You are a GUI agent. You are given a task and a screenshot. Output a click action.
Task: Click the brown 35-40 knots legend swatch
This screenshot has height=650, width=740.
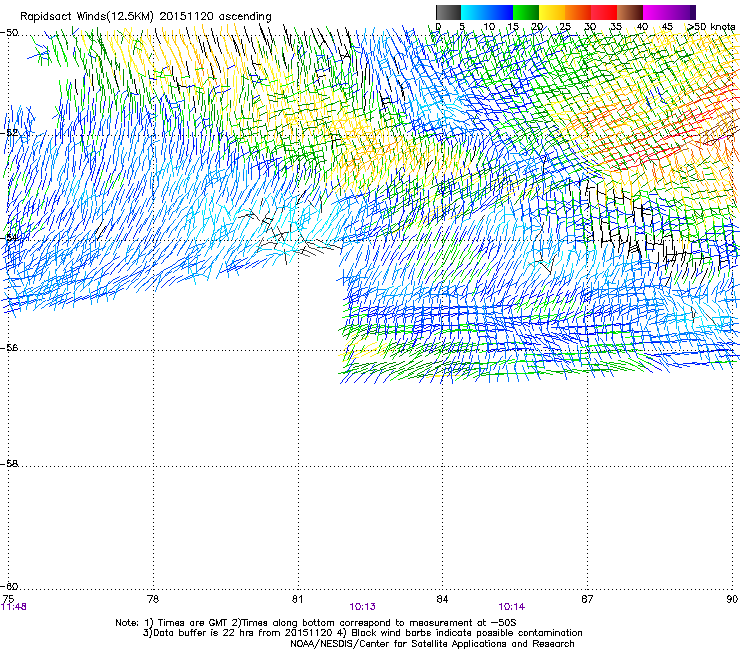630,12
